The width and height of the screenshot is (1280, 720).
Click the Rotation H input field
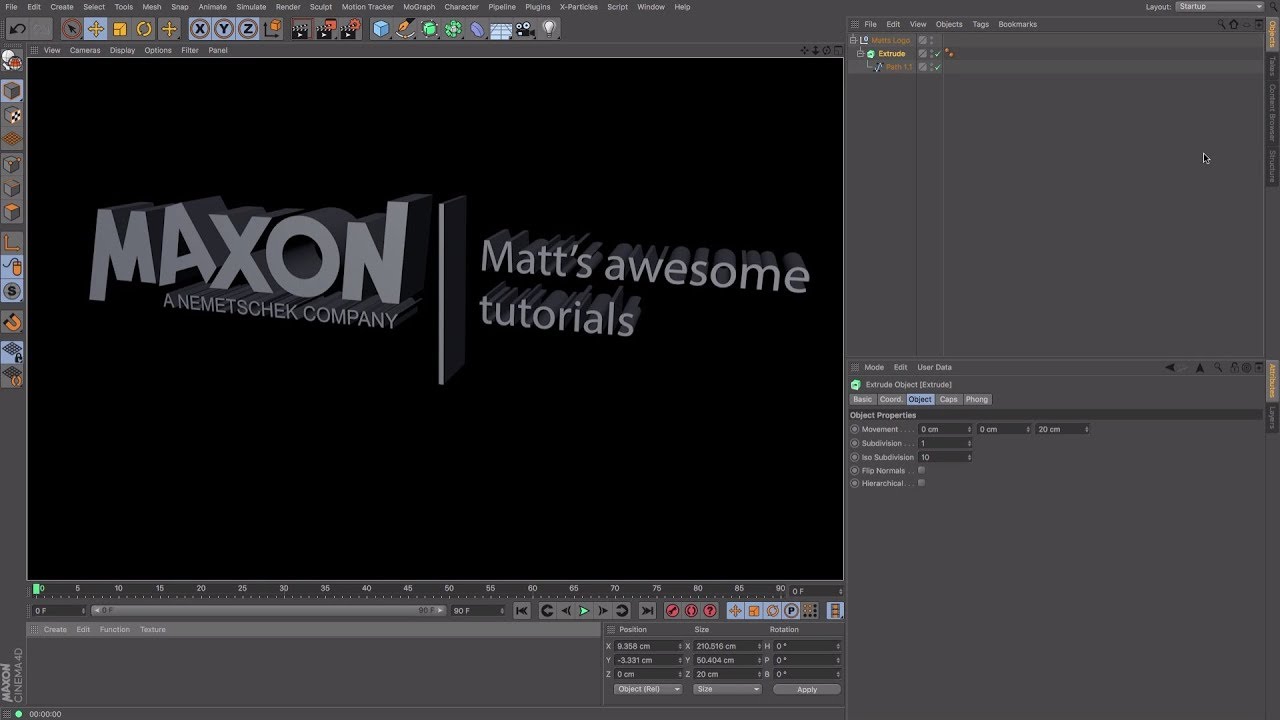pos(806,646)
